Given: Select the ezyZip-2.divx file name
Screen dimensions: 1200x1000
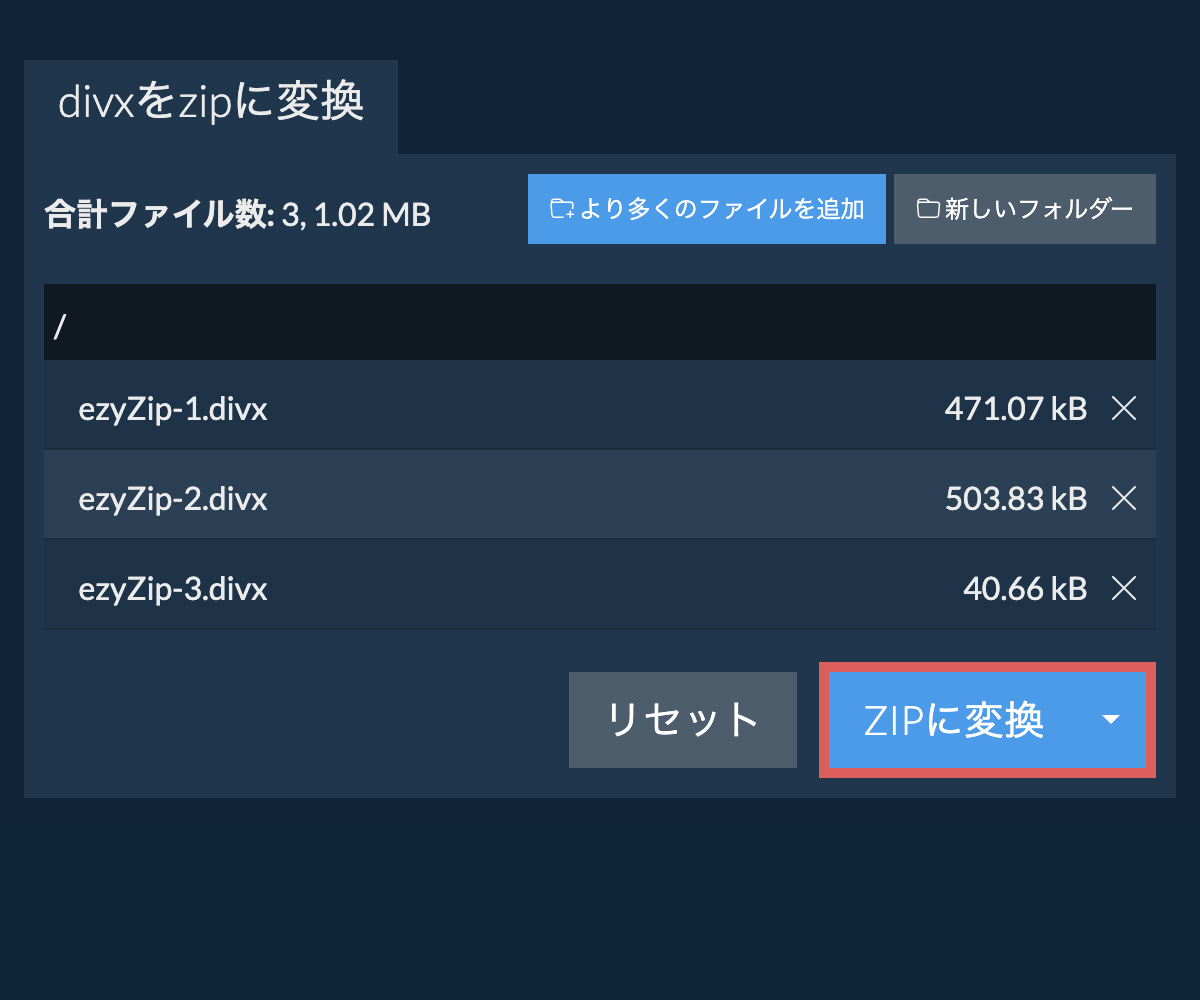Looking at the screenshot, I should (173, 498).
